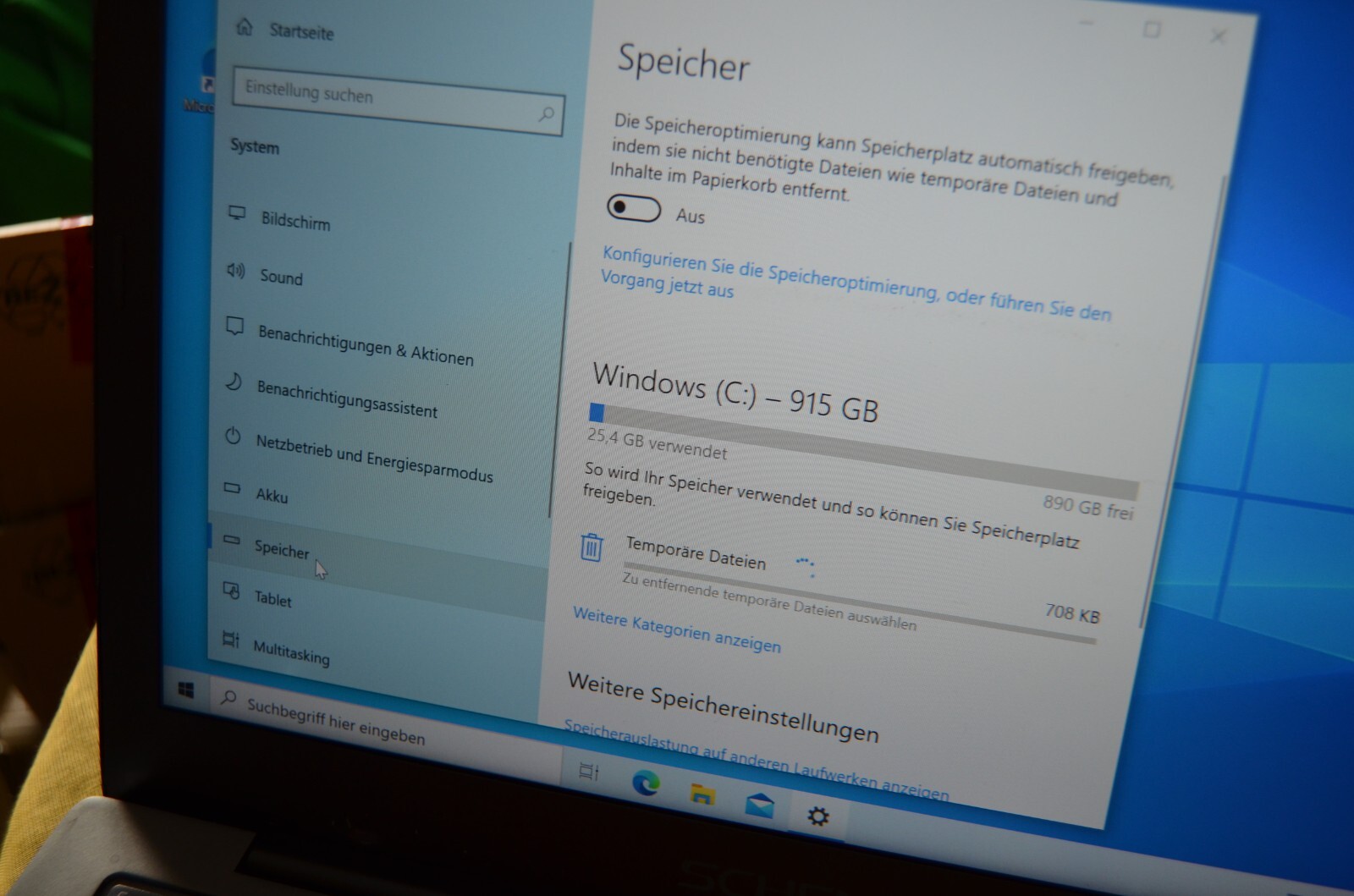Click the power icon beside Netzbetrieb
Screen dimensions: 1354x896
point(232,437)
